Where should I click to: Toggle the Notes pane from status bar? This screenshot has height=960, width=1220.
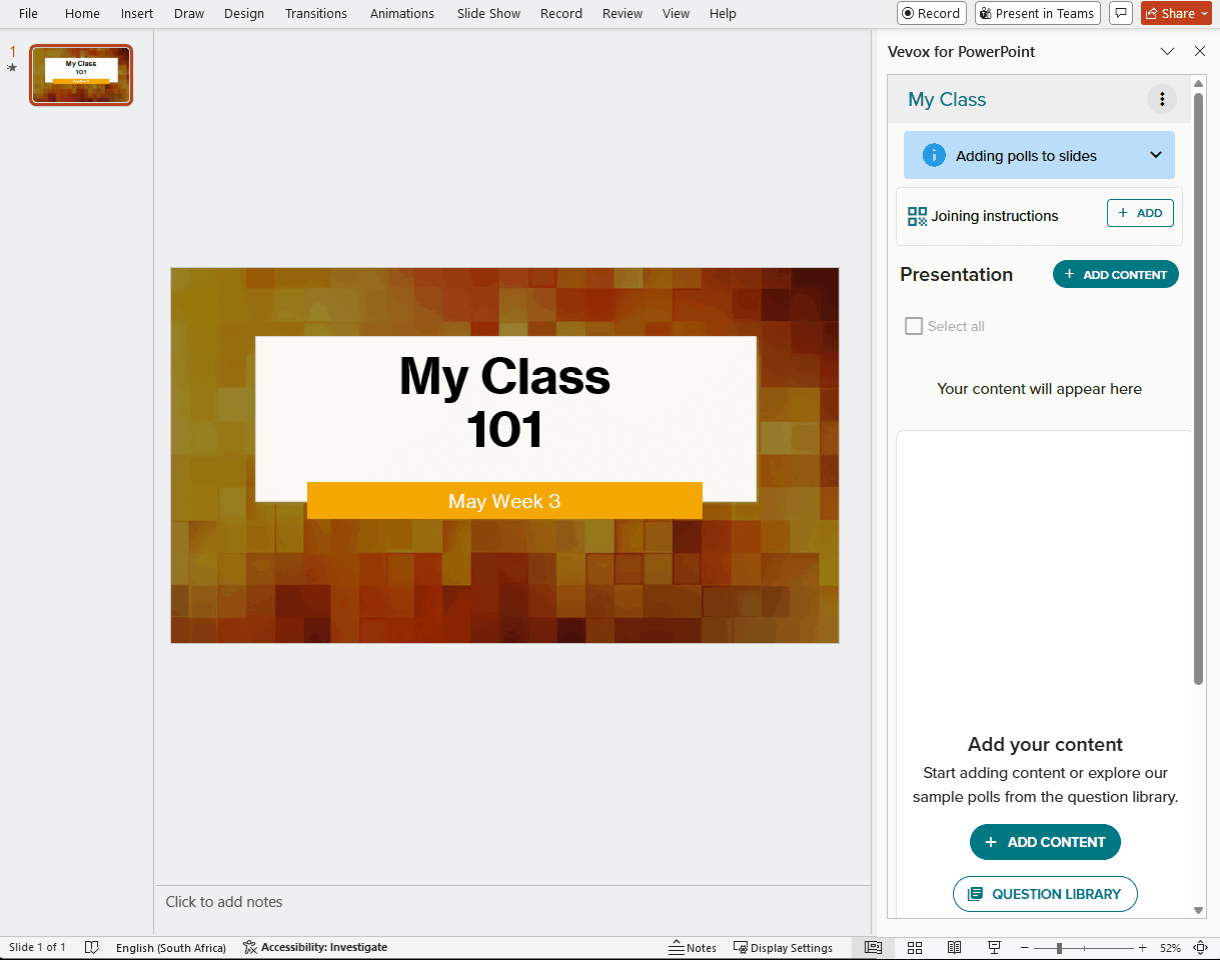693,947
